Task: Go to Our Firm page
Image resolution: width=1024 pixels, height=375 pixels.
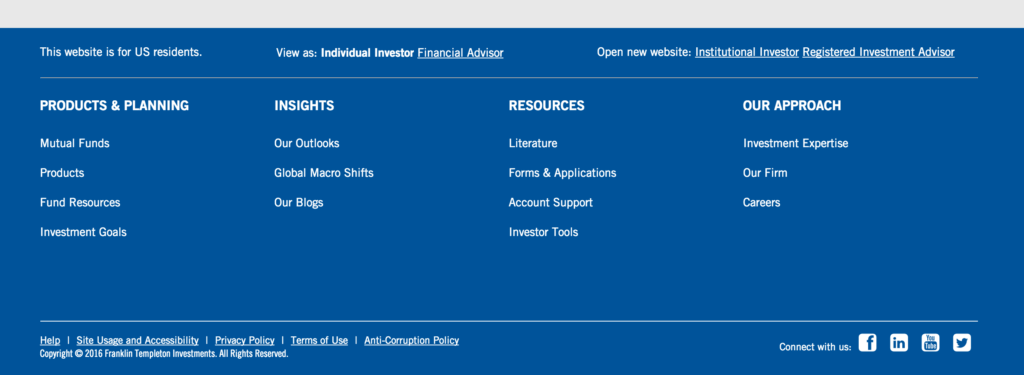Action: 765,173
